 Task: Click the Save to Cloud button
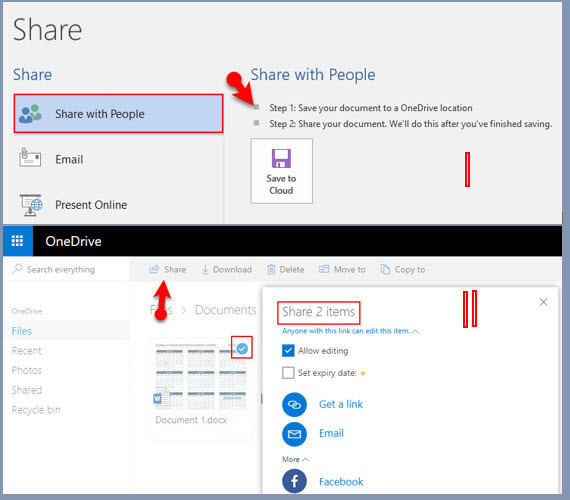click(x=281, y=171)
